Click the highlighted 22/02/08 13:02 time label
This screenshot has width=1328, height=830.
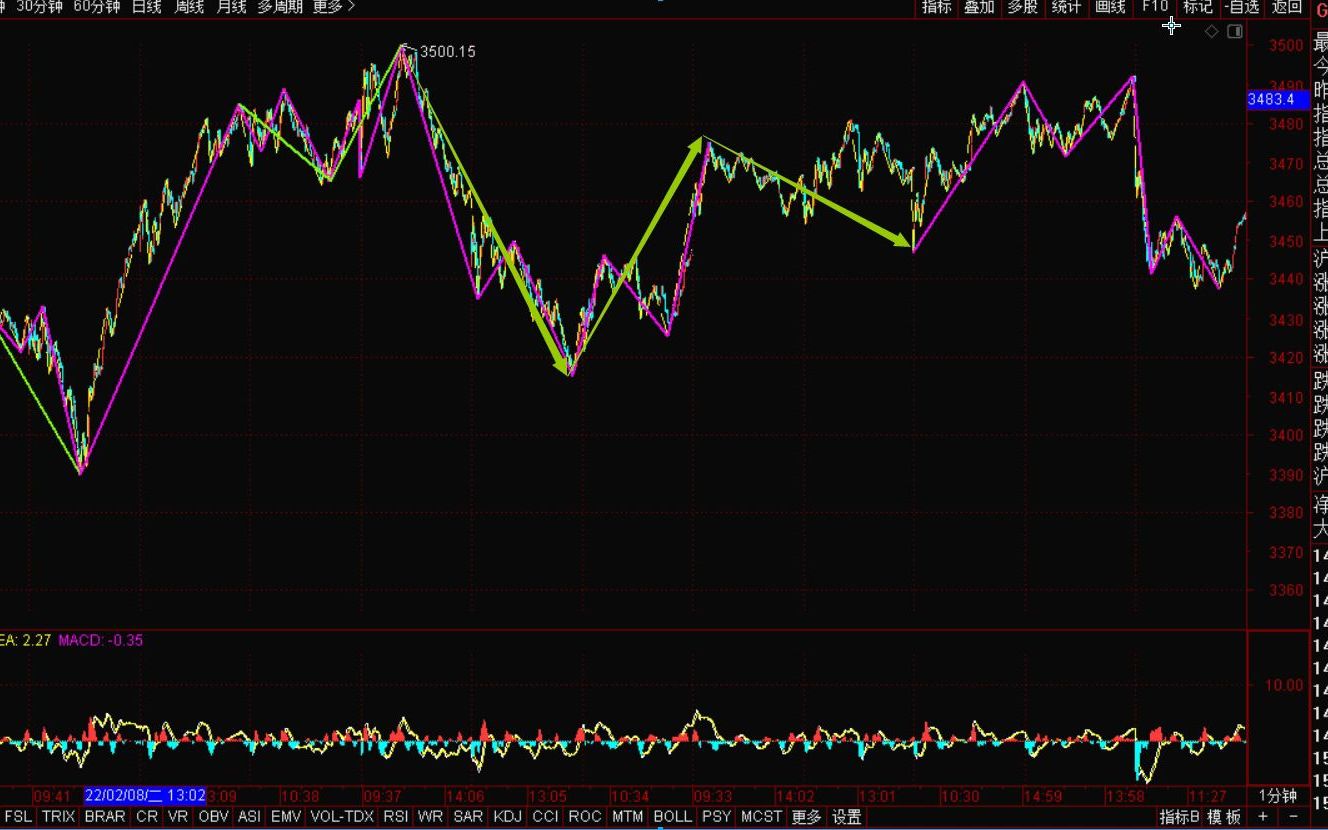(145, 796)
